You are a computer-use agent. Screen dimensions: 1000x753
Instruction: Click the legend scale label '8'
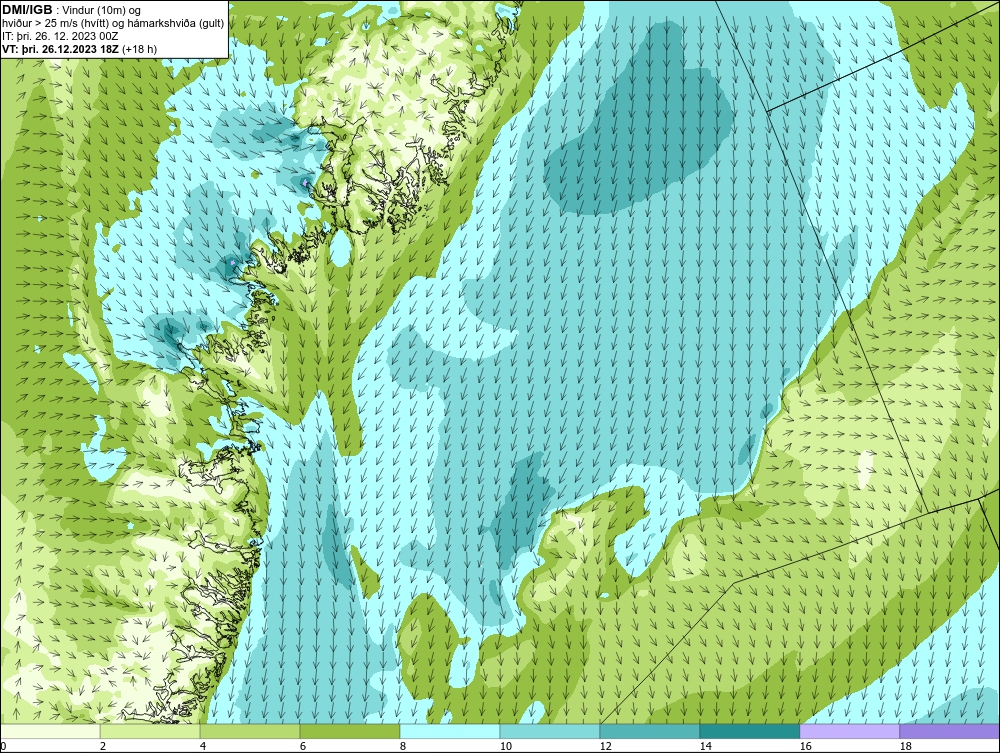click(x=402, y=746)
